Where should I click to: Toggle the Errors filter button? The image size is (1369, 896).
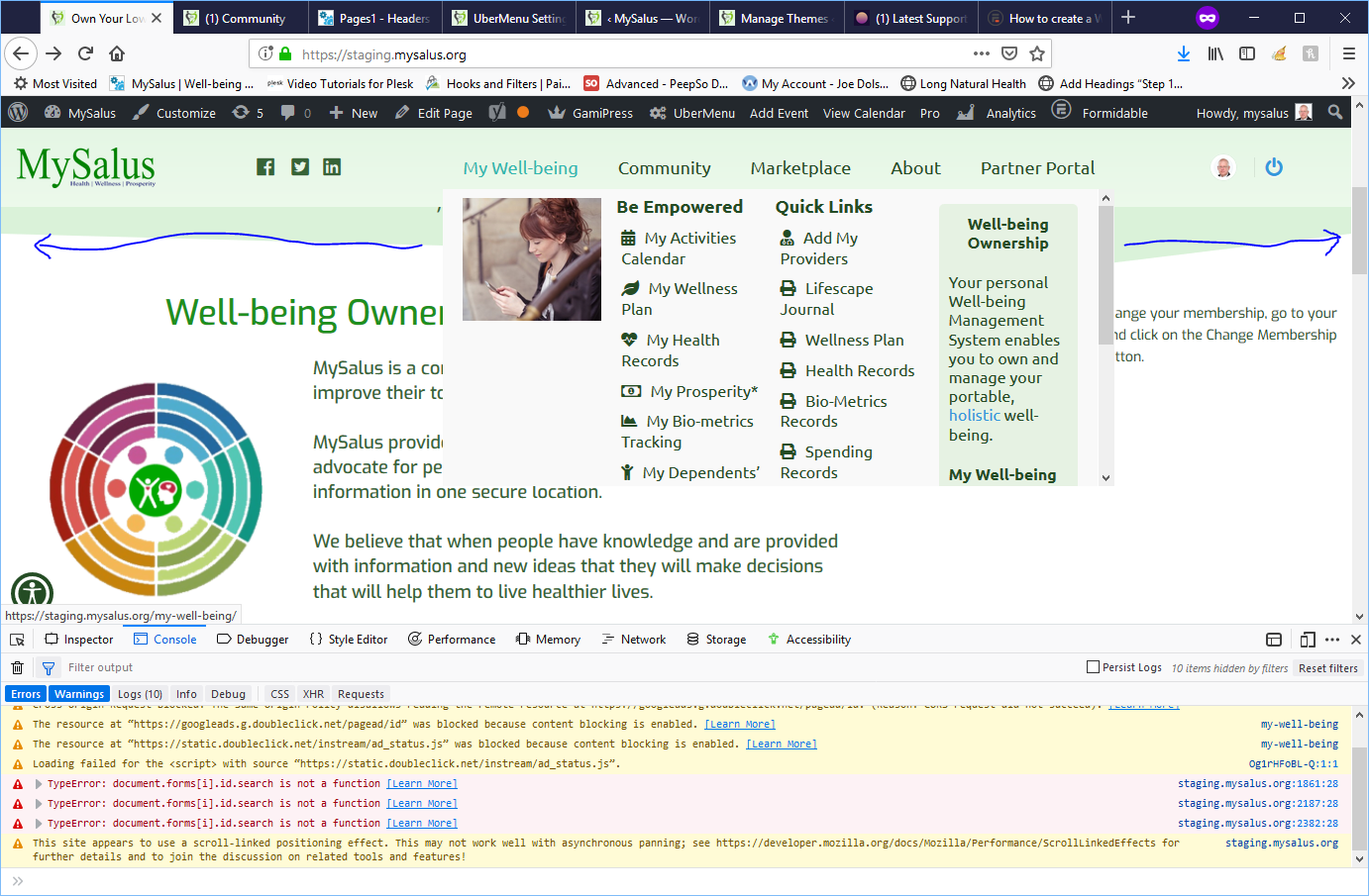[26, 694]
